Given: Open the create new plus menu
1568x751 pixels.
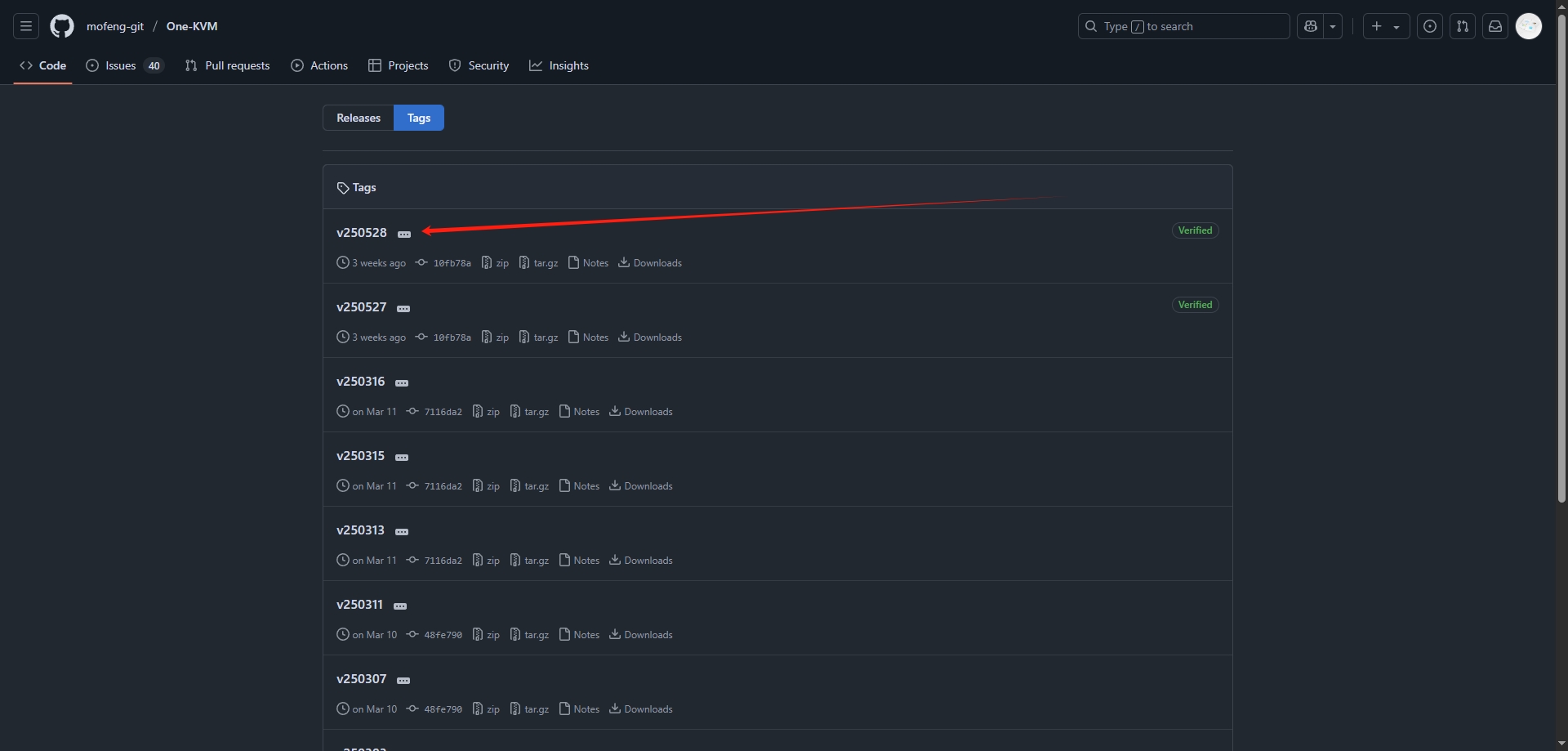Looking at the screenshot, I should [1386, 26].
